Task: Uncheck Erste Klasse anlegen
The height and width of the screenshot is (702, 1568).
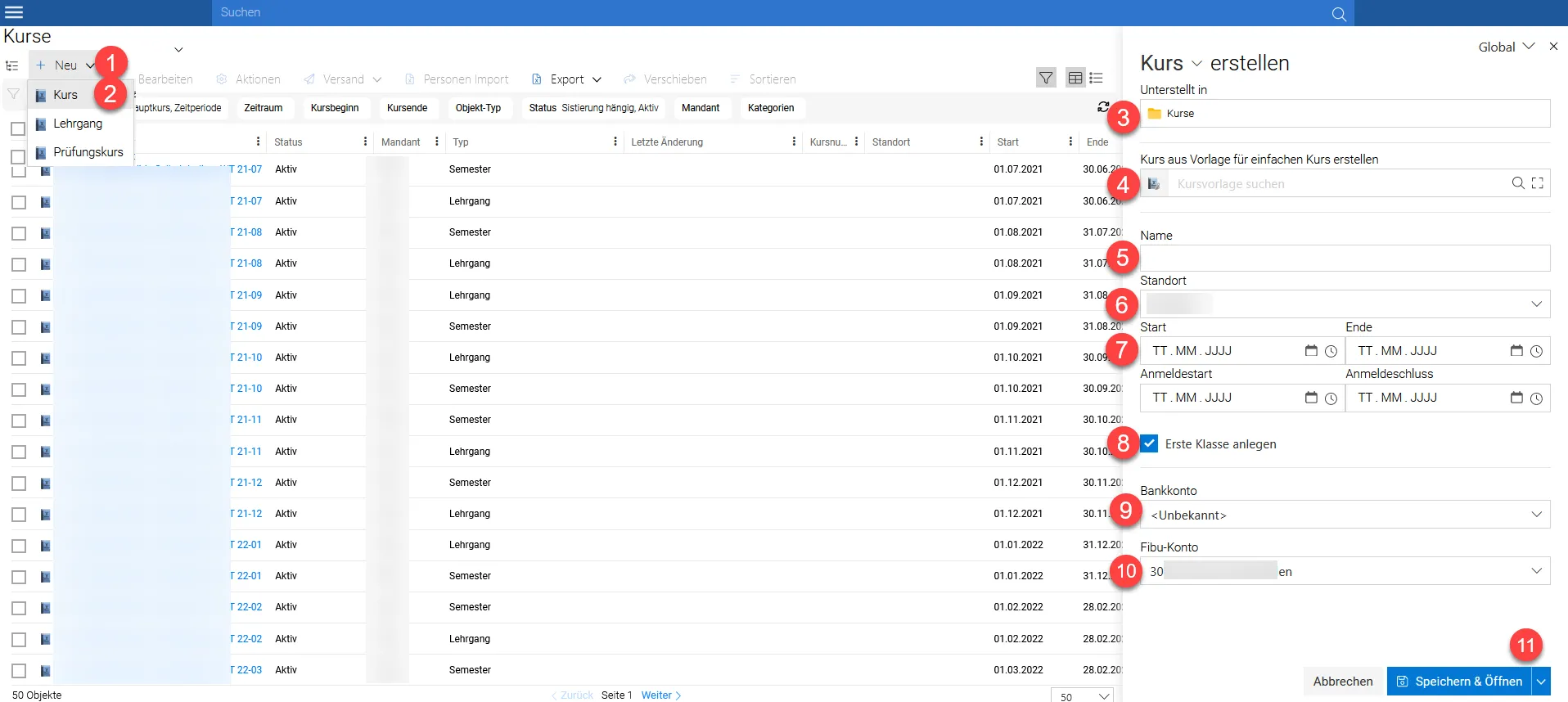Action: pyautogui.click(x=1149, y=443)
